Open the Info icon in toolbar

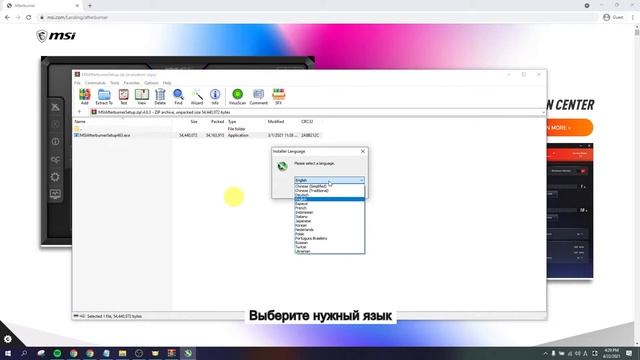(215, 96)
